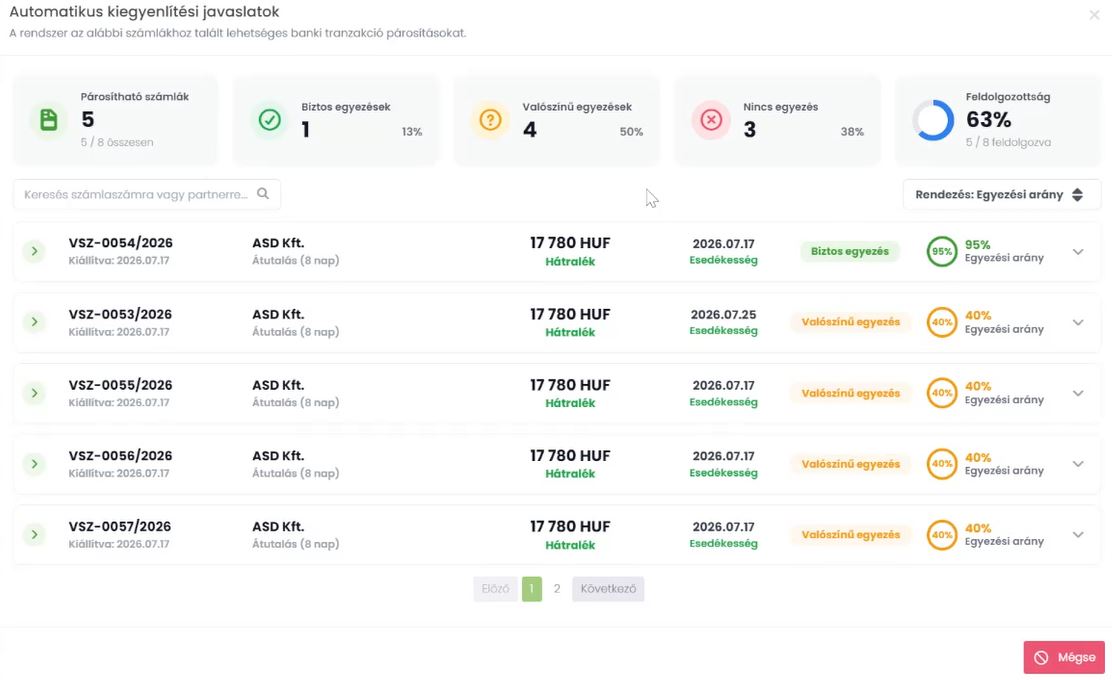Click the magnifier icon in the search box

pos(263,194)
